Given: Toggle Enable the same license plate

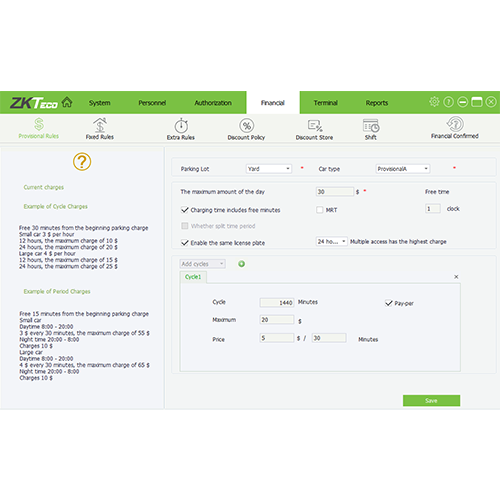Looking at the screenshot, I should click(x=185, y=243).
